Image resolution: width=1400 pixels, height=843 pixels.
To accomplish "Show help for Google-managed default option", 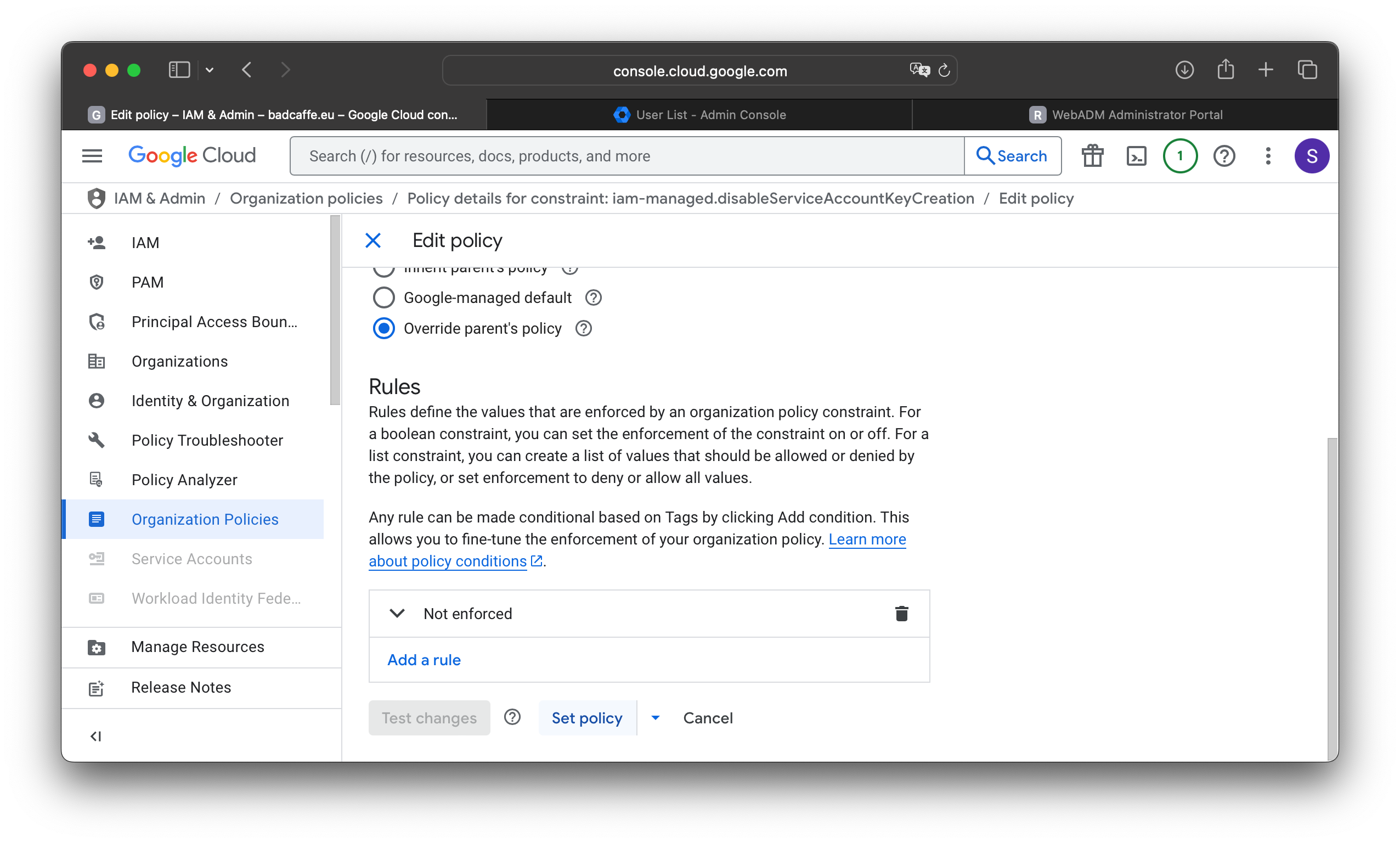I will [593, 297].
